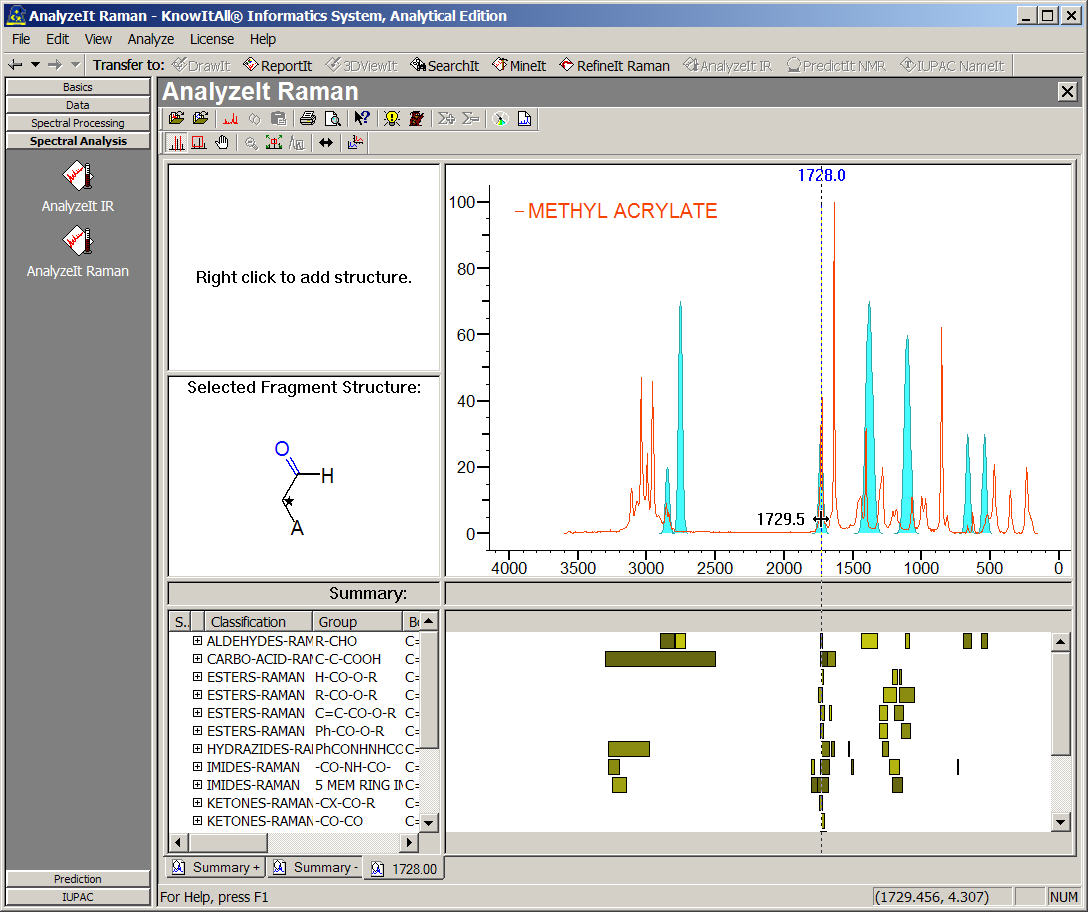Image resolution: width=1088 pixels, height=912 pixels.
Task: Expand the KETONES-RAMAN -CO-CO row
Action: 197,821
